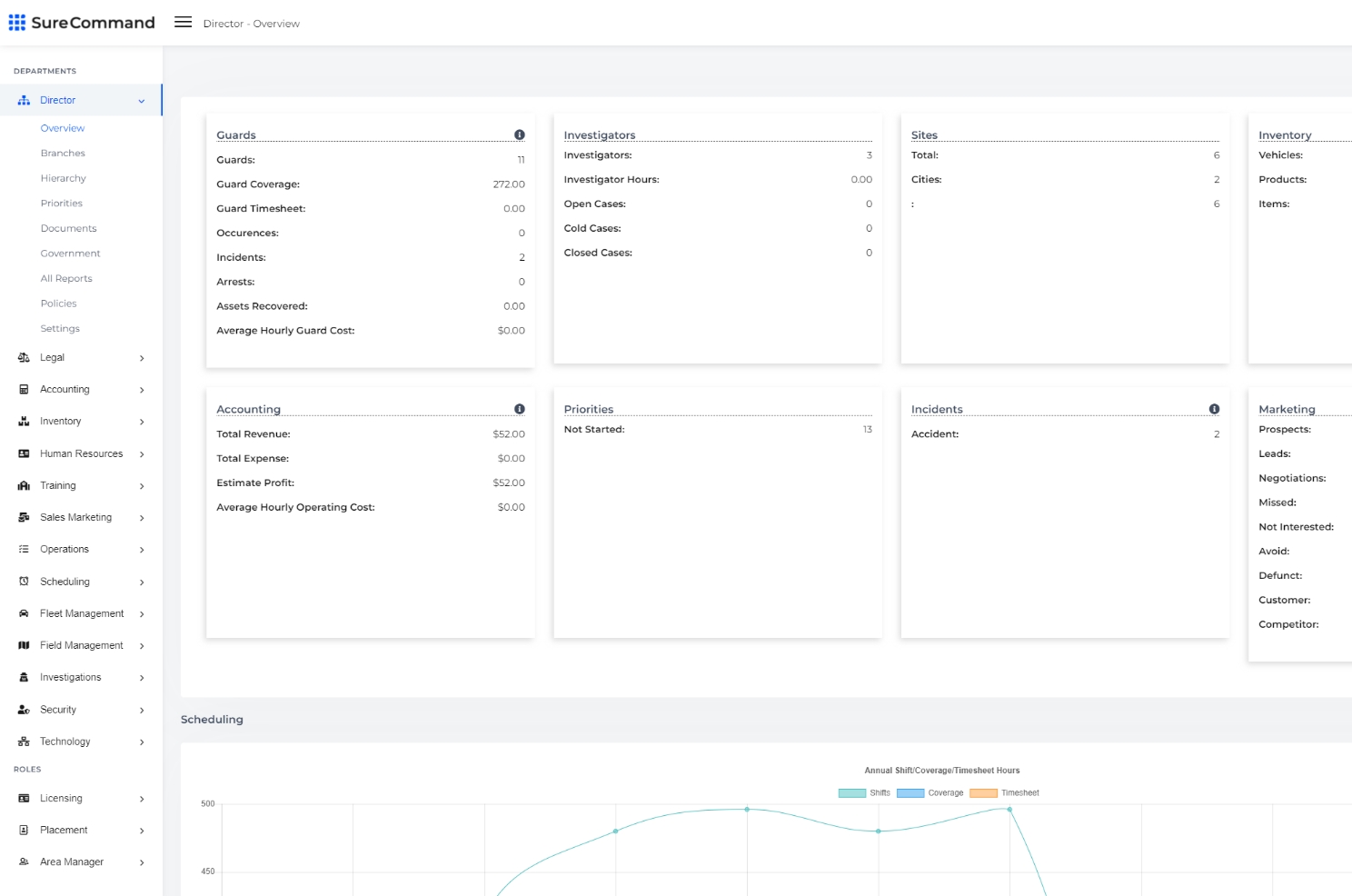Open the Policies link in sidebar
The width and height of the screenshot is (1352, 896).
click(58, 304)
